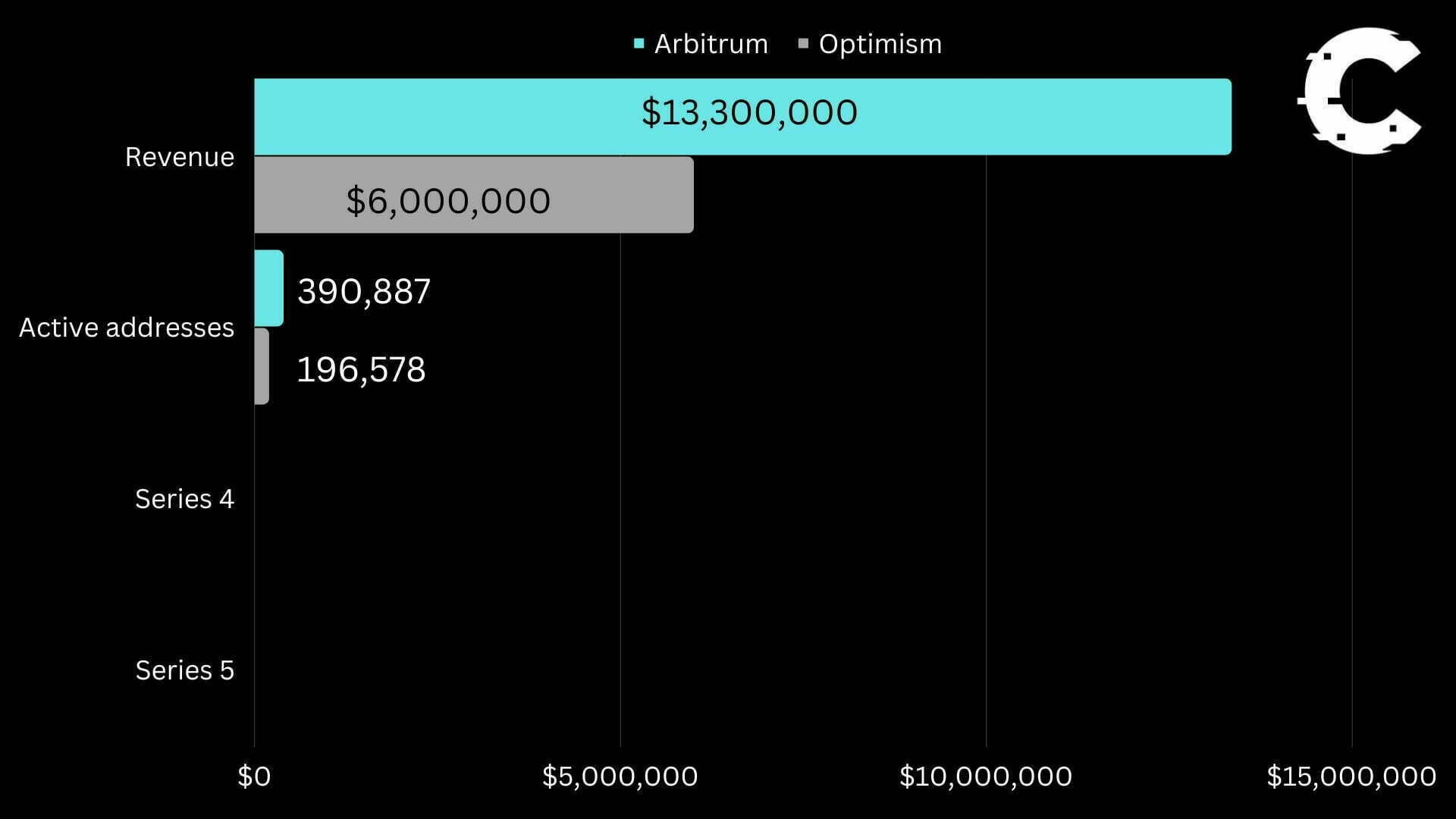Viewport: 1456px width, 819px height.
Task: Select the gray Optimism Active addresses bar
Action: (x=262, y=366)
